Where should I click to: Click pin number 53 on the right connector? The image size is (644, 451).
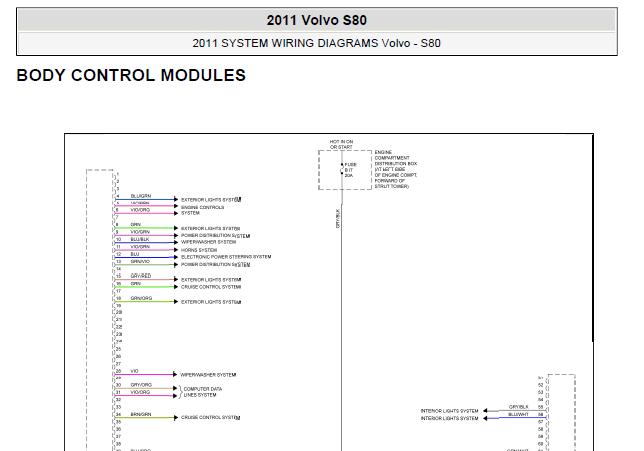(540, 392)
